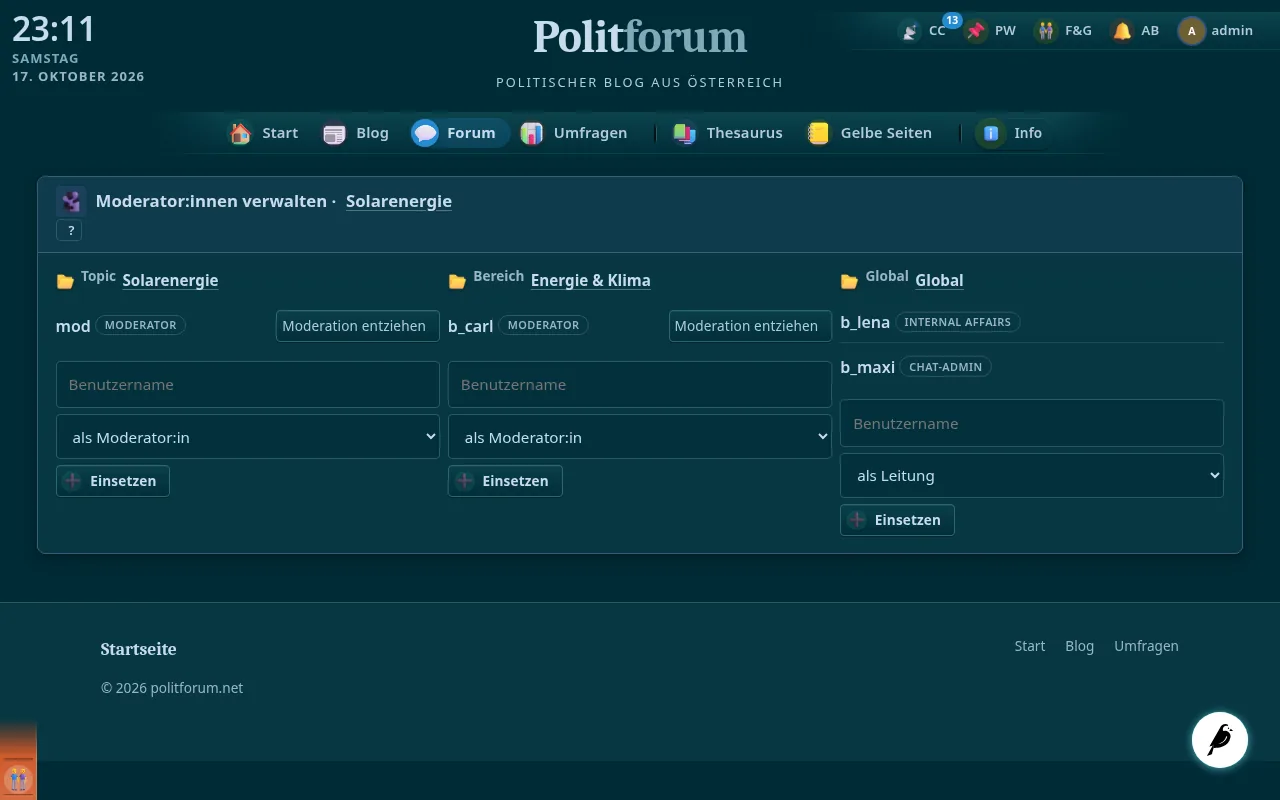Open Thesaurus navigation item
The image size is (1280, 800).
coord(728,133)
